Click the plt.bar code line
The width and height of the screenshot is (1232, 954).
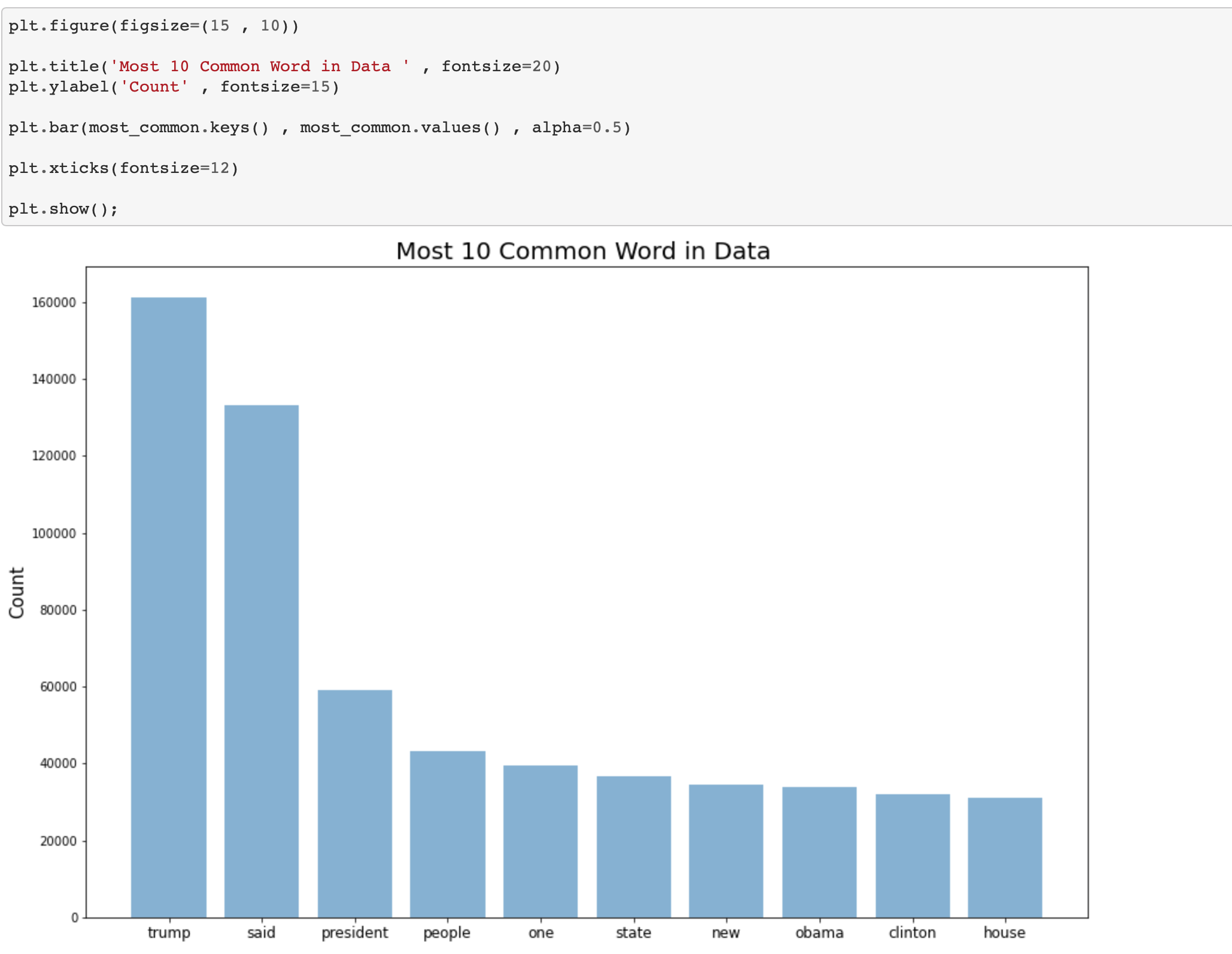point(319,127)
